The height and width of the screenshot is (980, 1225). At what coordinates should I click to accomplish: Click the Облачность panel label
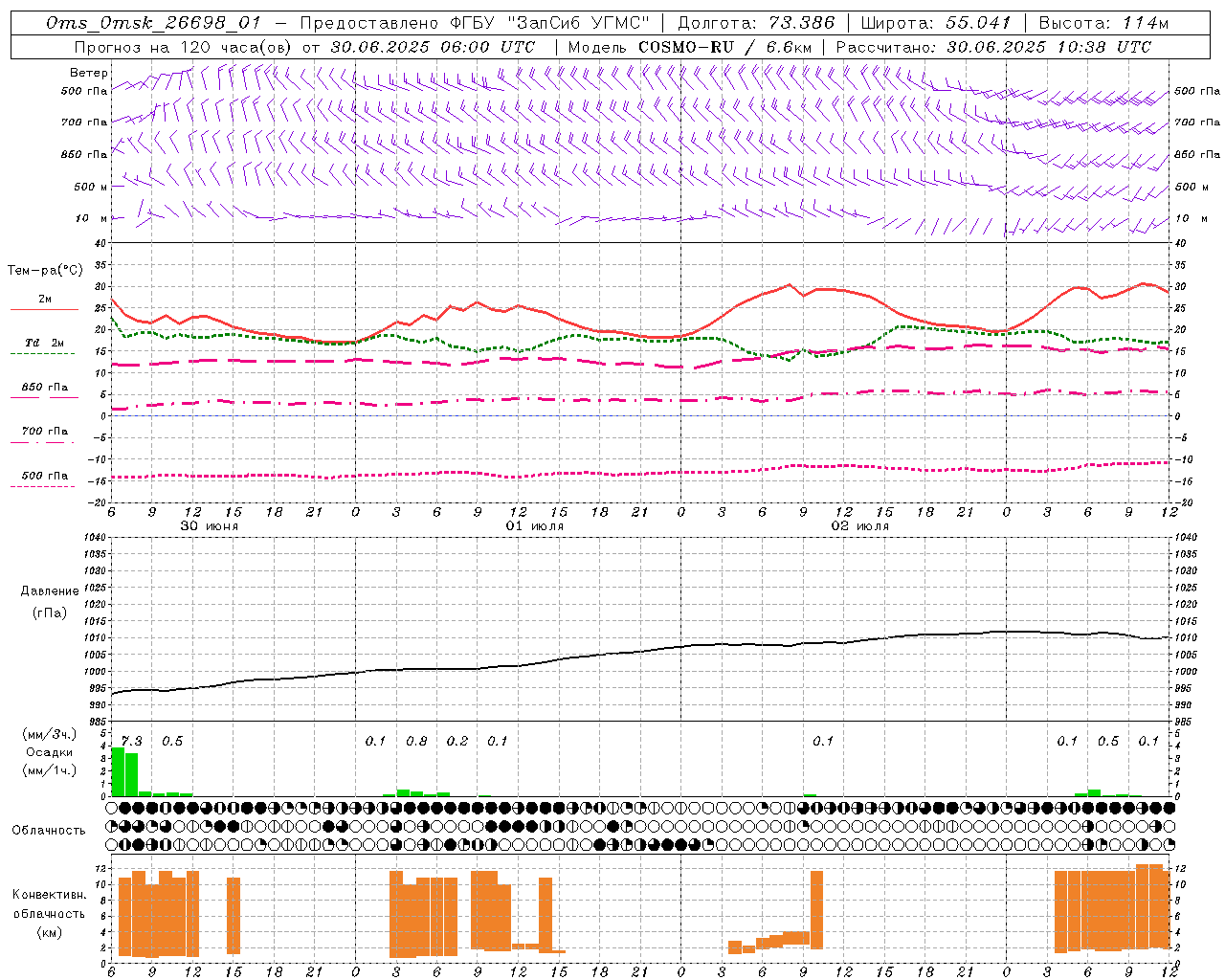click(49, 831)
